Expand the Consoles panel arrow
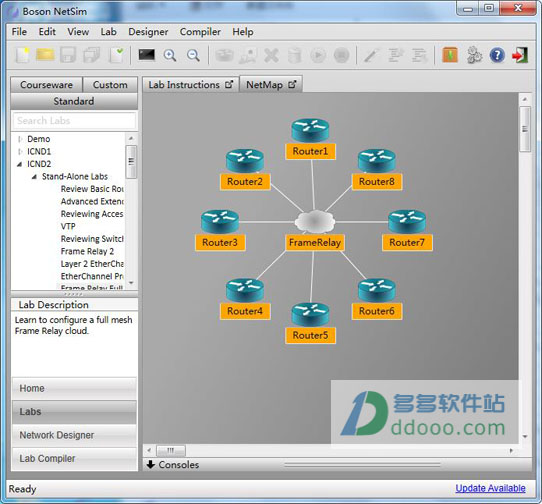The width and height of the screenshot is (542, 504). tap(151, 464)
